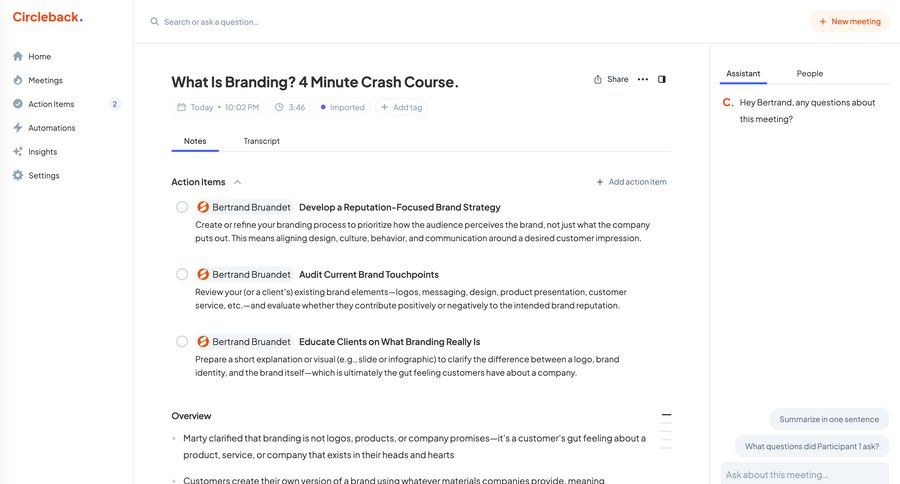900x484 pixels.
Task: Check off Develop a Reputation-Focused Brand Strategy
Action: (182, 207)
